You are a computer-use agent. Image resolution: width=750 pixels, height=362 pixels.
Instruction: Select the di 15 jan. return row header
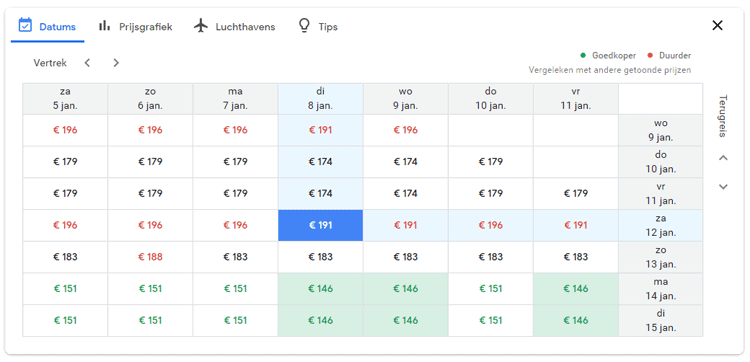point(661,320)
